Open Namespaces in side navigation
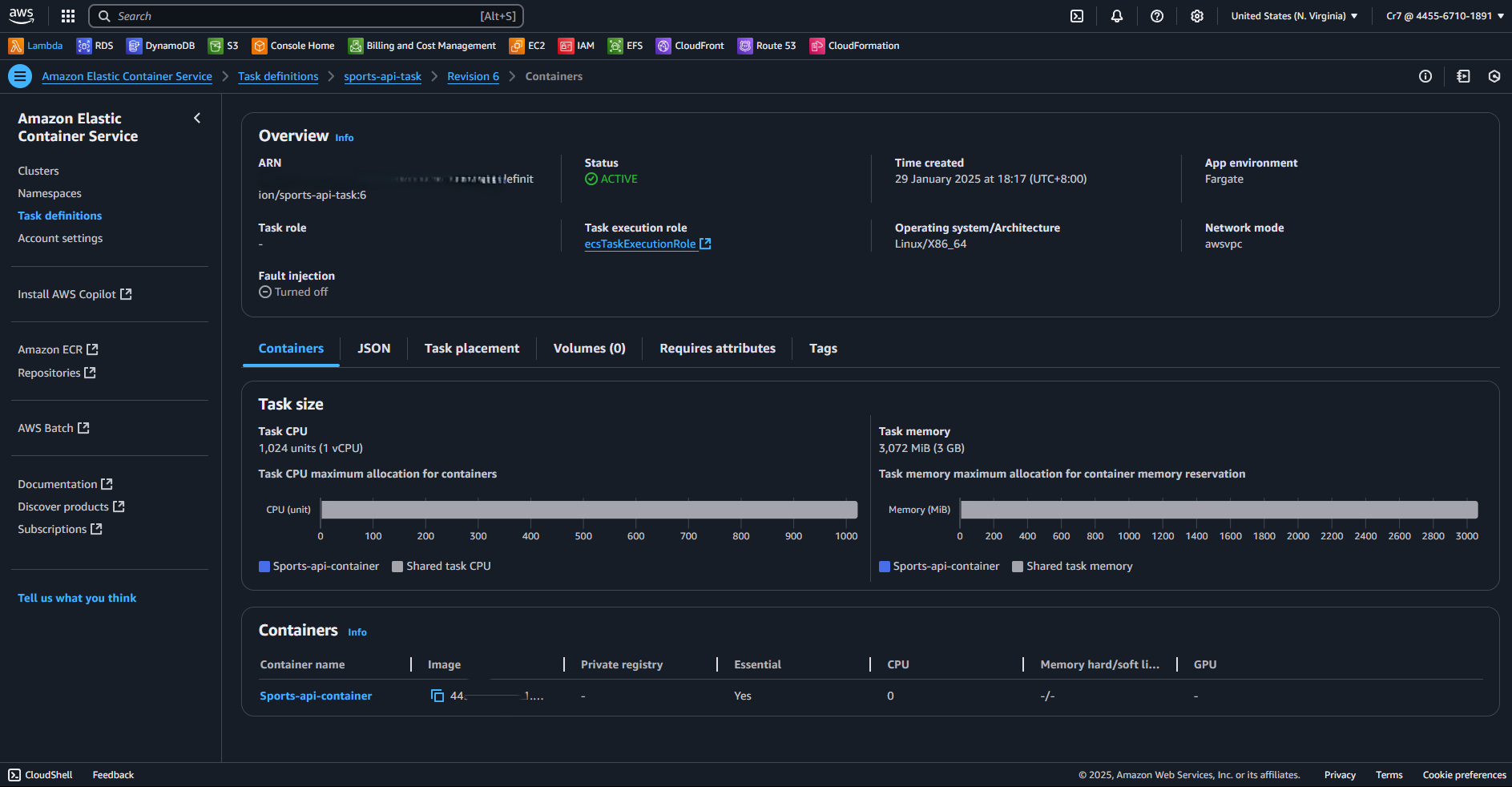Screen dimensions: 1512x787 pos(50,193)
